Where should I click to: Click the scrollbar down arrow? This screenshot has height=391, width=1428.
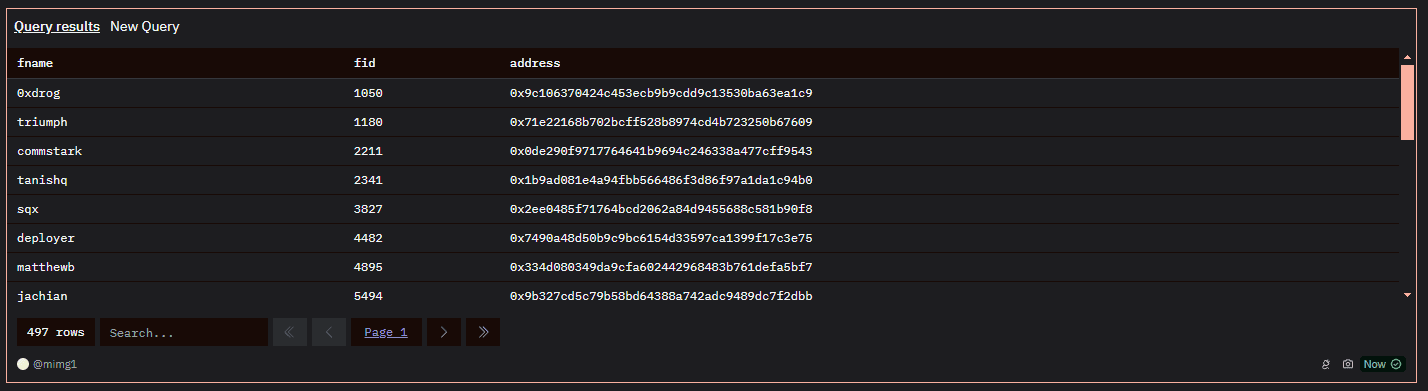point(1407,295)
